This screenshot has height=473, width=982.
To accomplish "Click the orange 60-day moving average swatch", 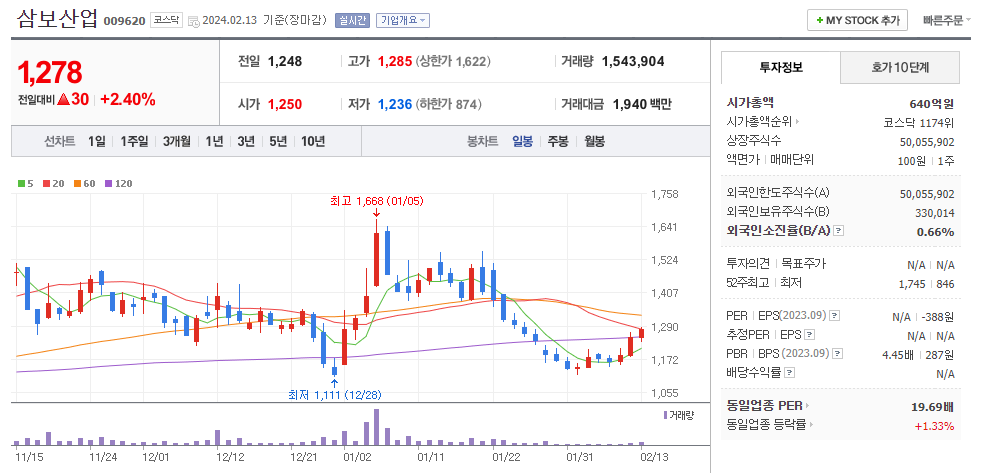I will pyautogui.click(x=78, y=184).
